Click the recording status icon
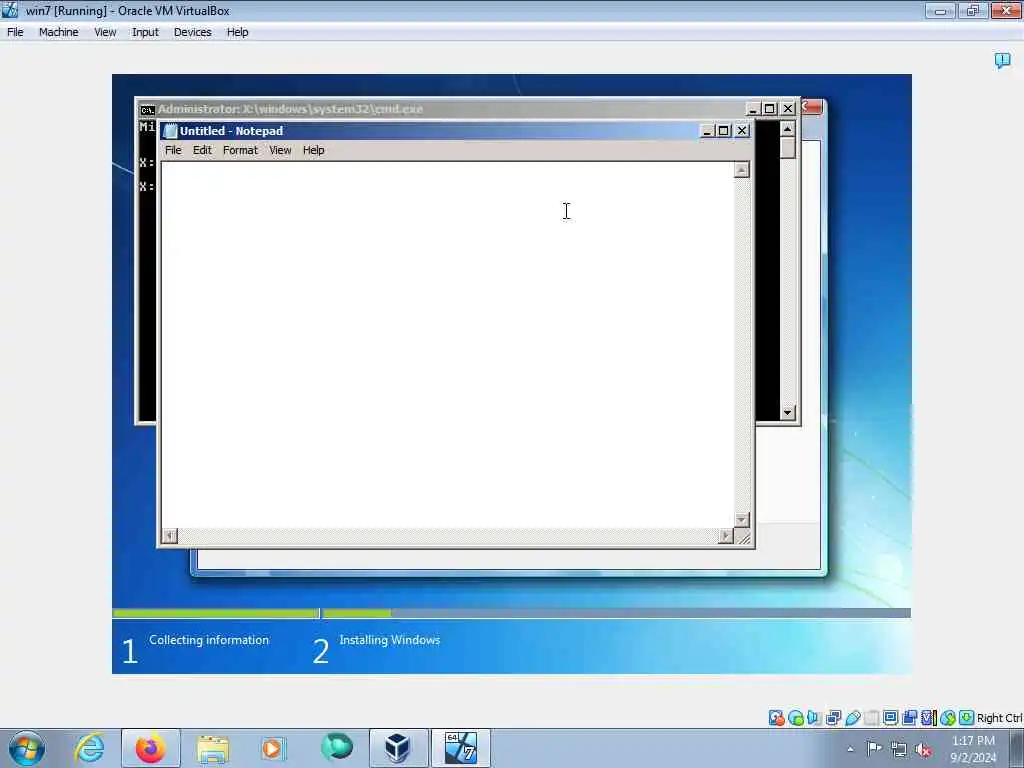The height and width of the screenshot is (768, 1024). [909, 718]
